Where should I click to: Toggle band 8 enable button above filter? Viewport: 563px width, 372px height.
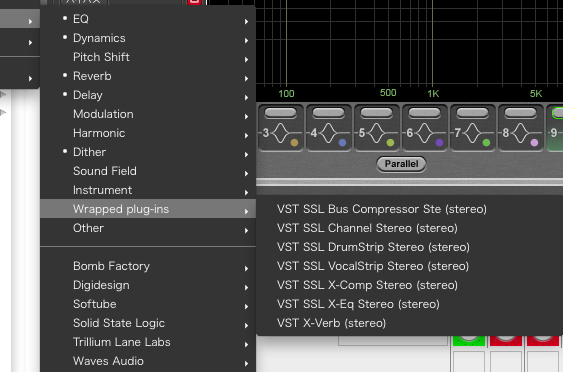520,113
